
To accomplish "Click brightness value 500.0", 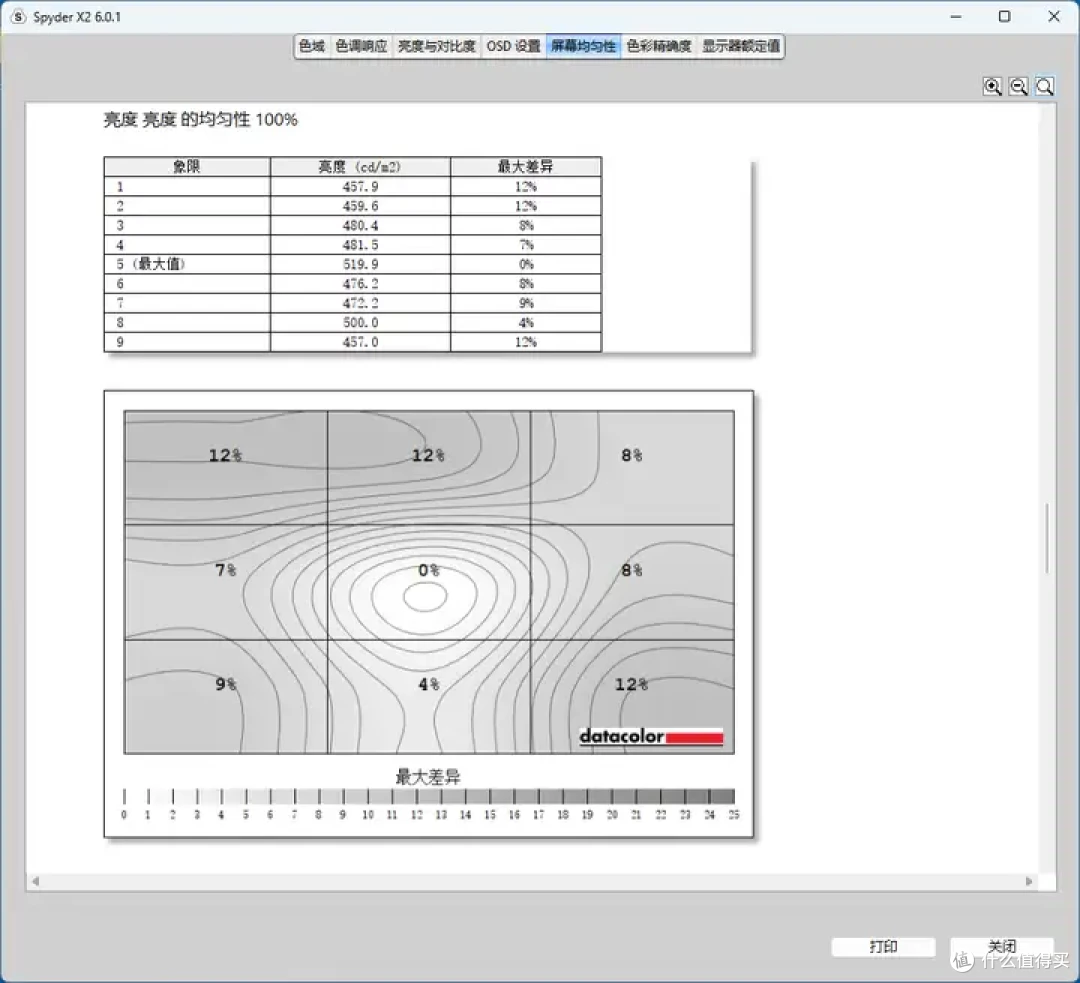I will click(x=360, y=322).
